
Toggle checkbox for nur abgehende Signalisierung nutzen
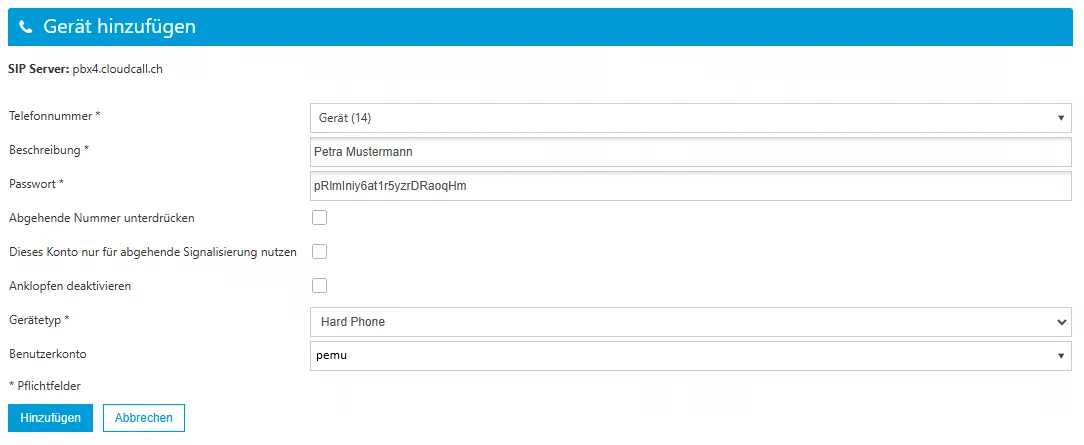320,252
